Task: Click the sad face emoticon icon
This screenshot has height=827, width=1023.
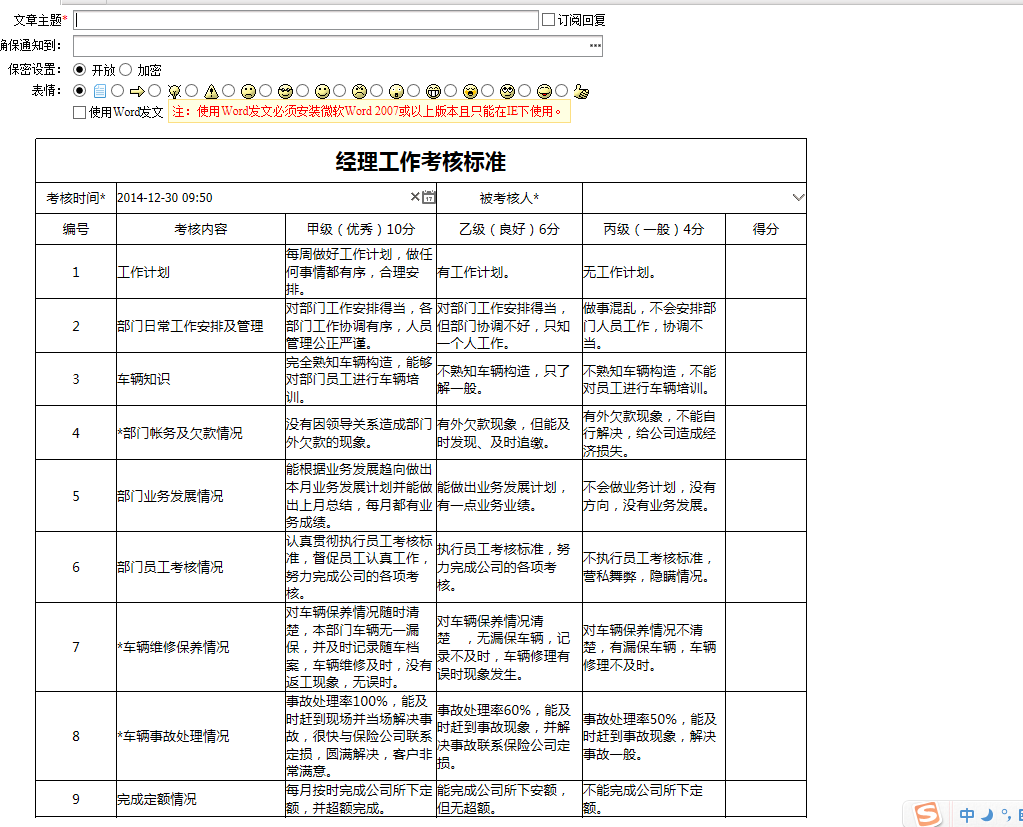Action: point(248,91)
